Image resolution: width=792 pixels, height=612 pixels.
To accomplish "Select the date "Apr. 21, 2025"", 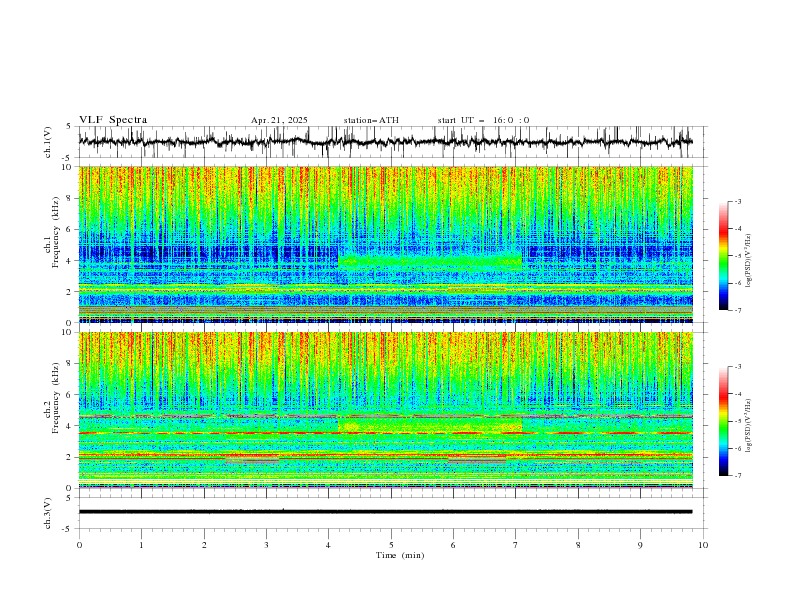I will (x=279, y=120).
